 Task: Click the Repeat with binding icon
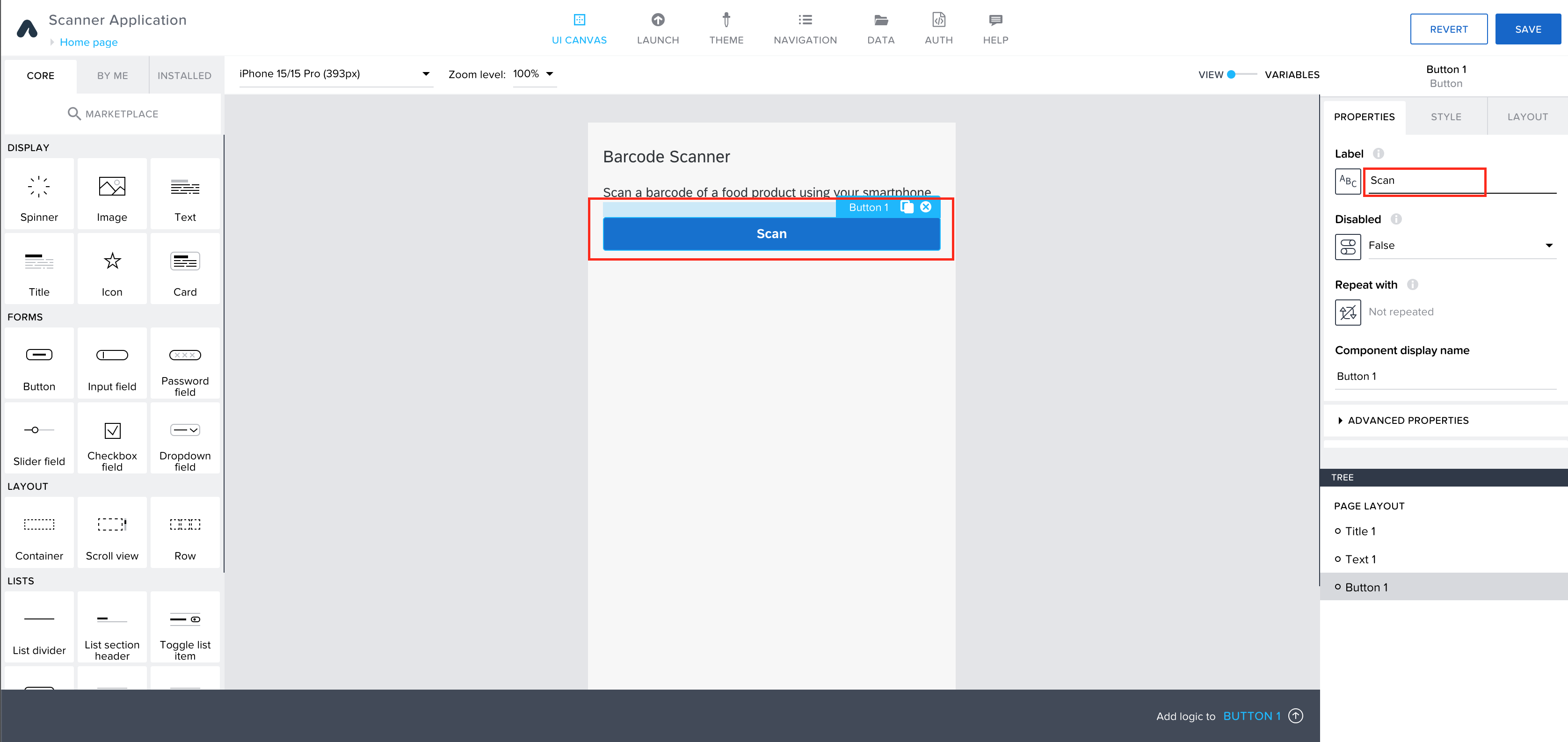point(1347,312)
